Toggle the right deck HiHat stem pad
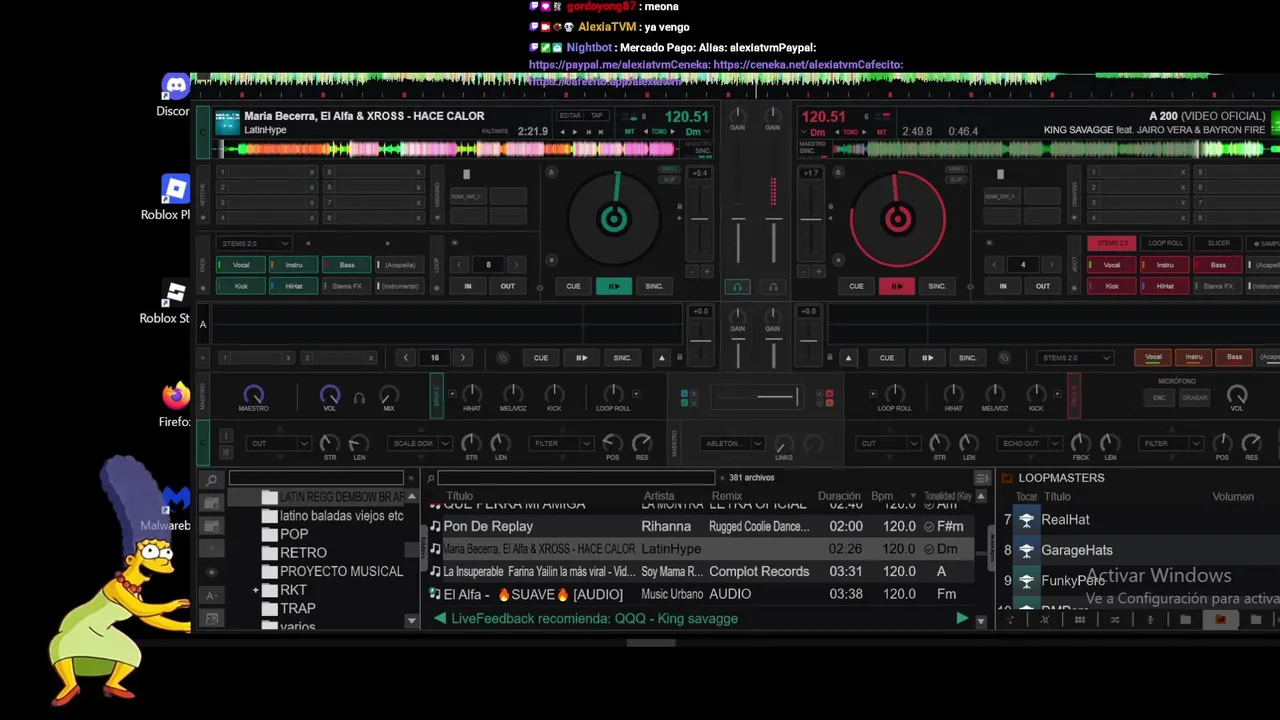Image resolution: width=1280 pixels, height=720 pixels. pos(1165,286)
